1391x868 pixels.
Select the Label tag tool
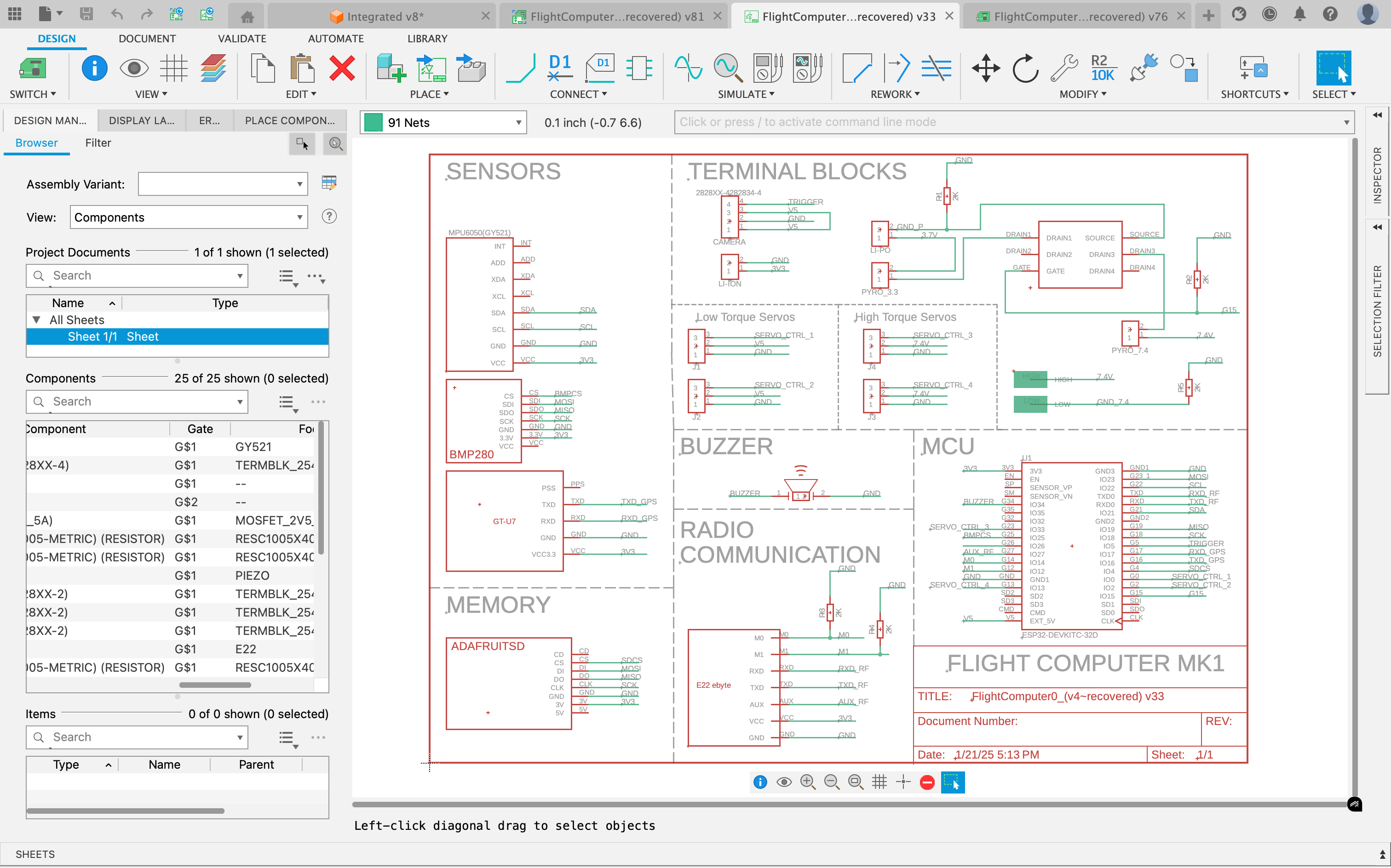point(599,69)
